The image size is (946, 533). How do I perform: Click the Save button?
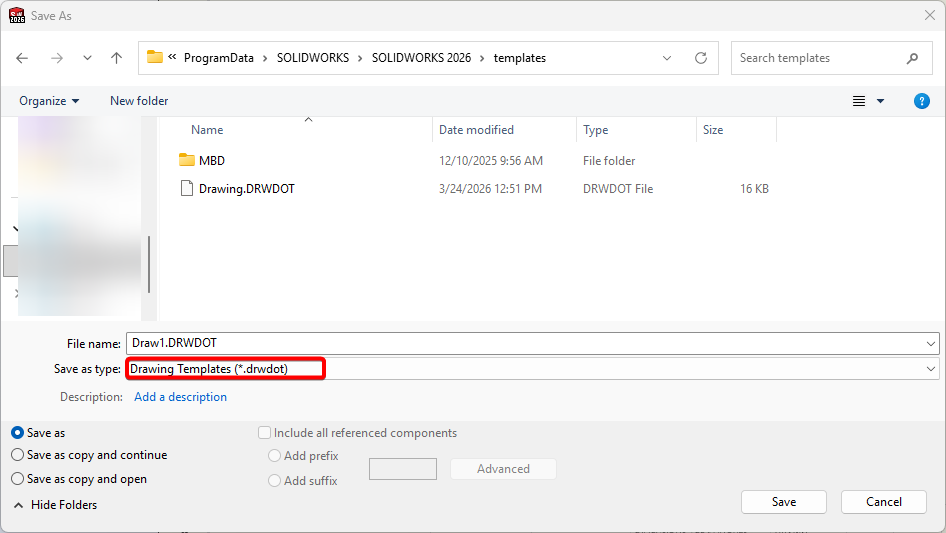point(784,502)
